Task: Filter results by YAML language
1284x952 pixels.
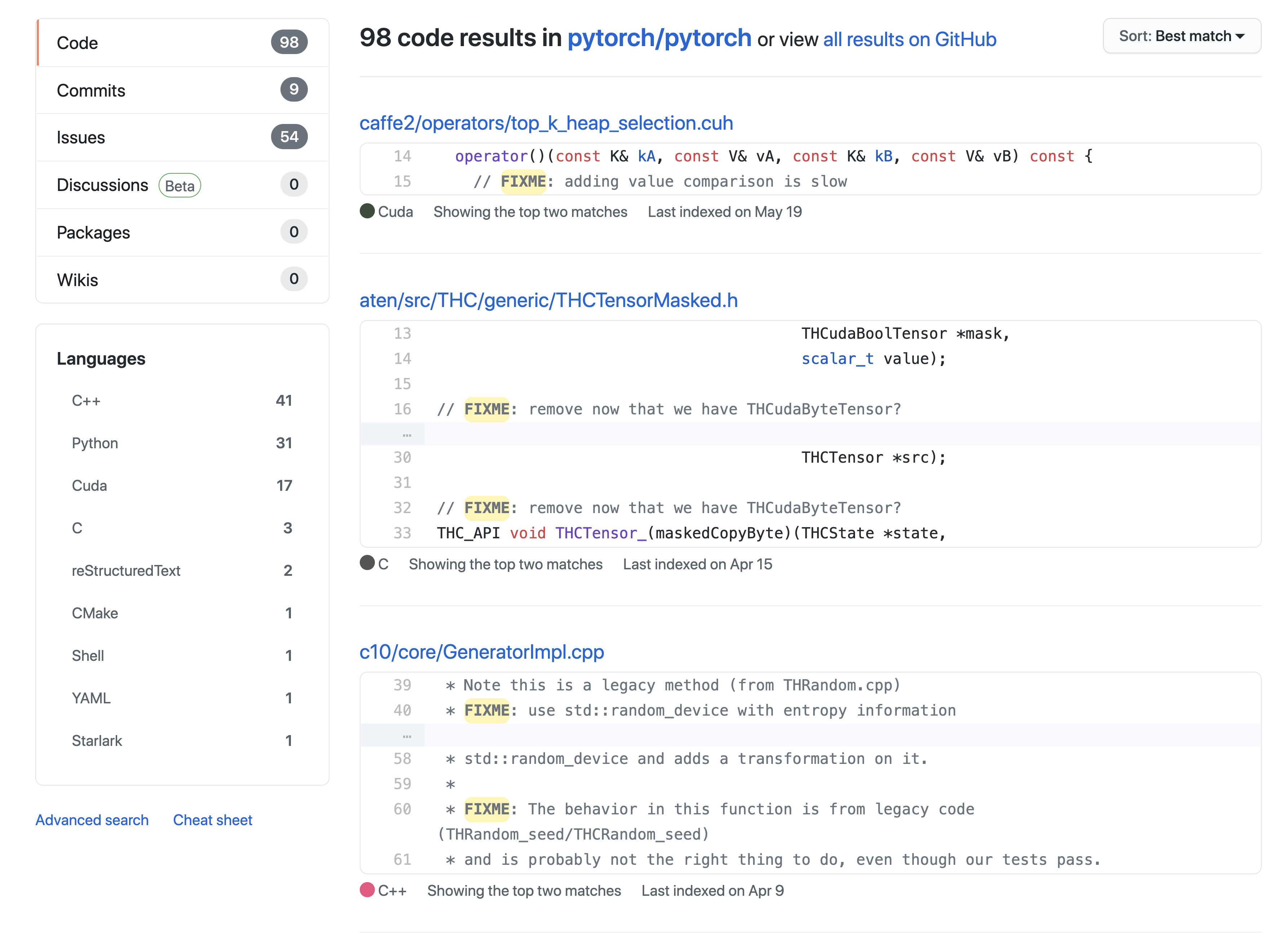Action: [182, 698]
